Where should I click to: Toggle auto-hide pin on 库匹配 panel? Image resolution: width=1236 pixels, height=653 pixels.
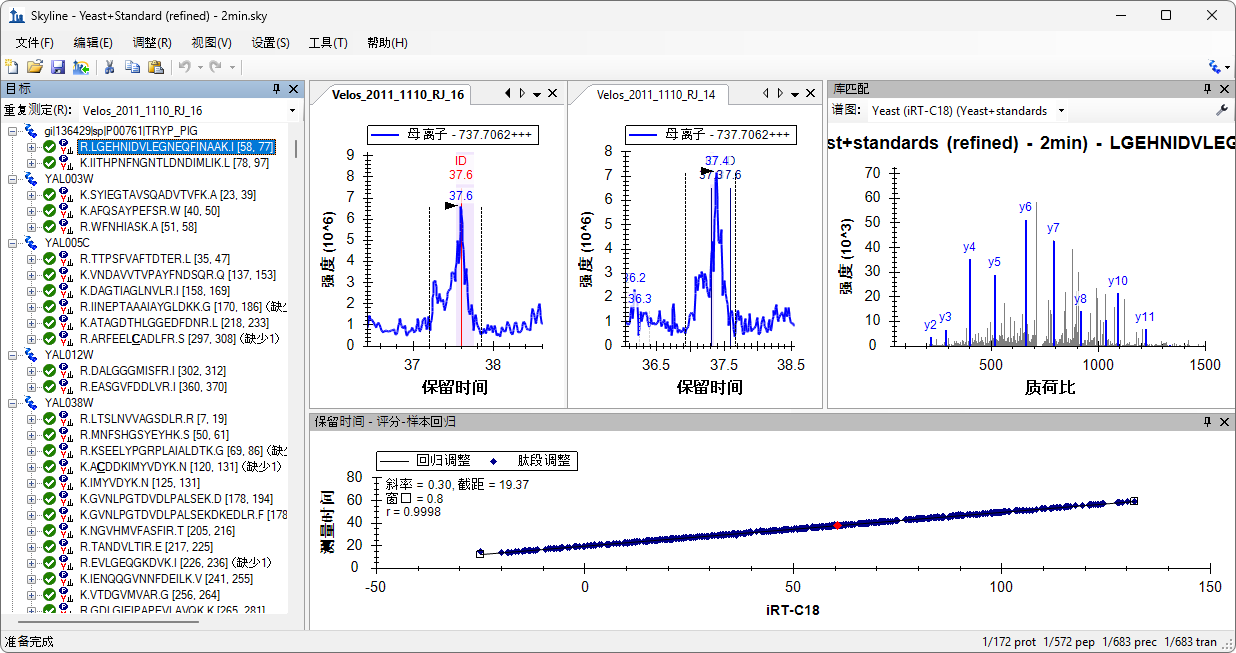[x=1207, y=89]
